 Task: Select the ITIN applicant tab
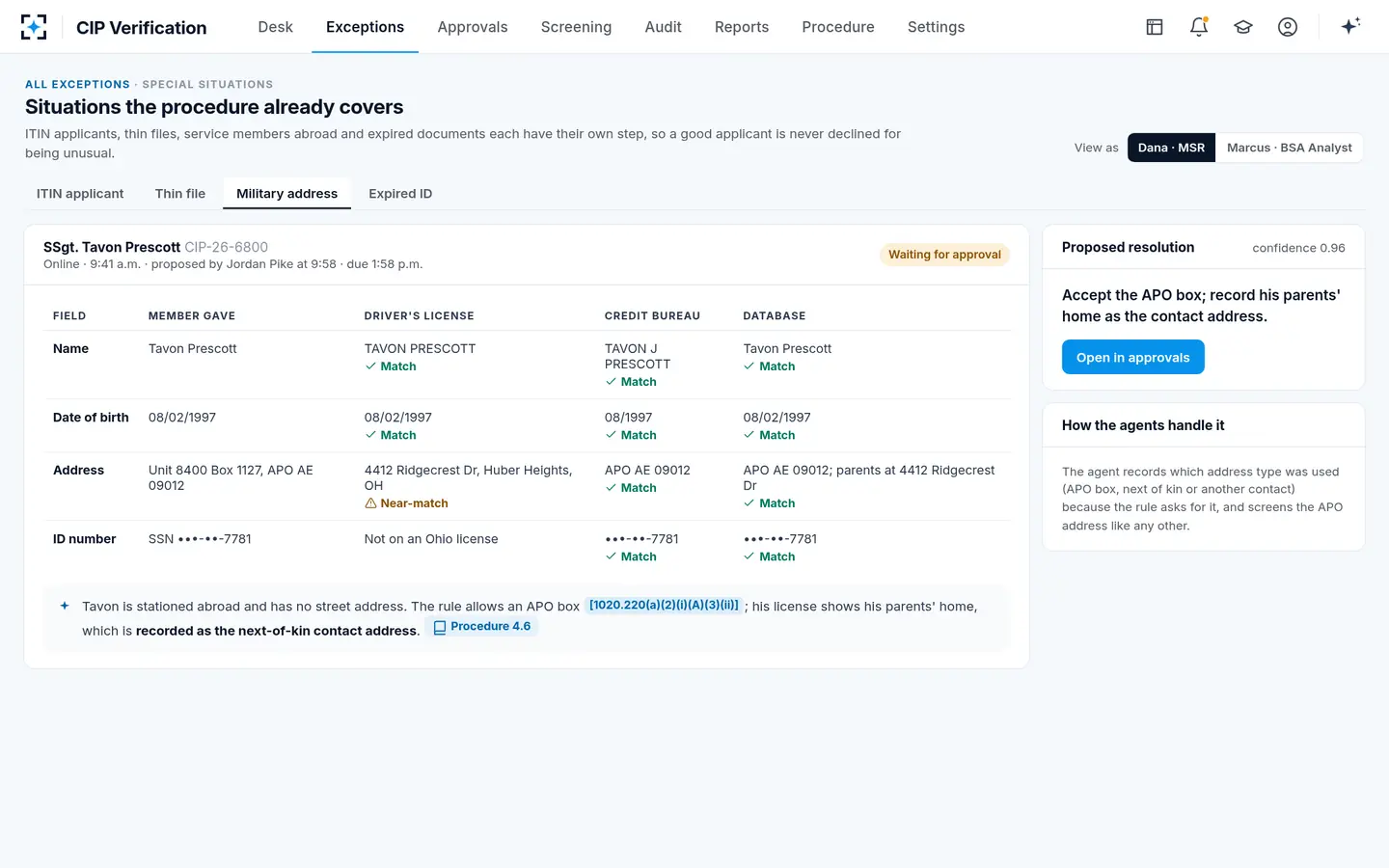tap(80, 194)
